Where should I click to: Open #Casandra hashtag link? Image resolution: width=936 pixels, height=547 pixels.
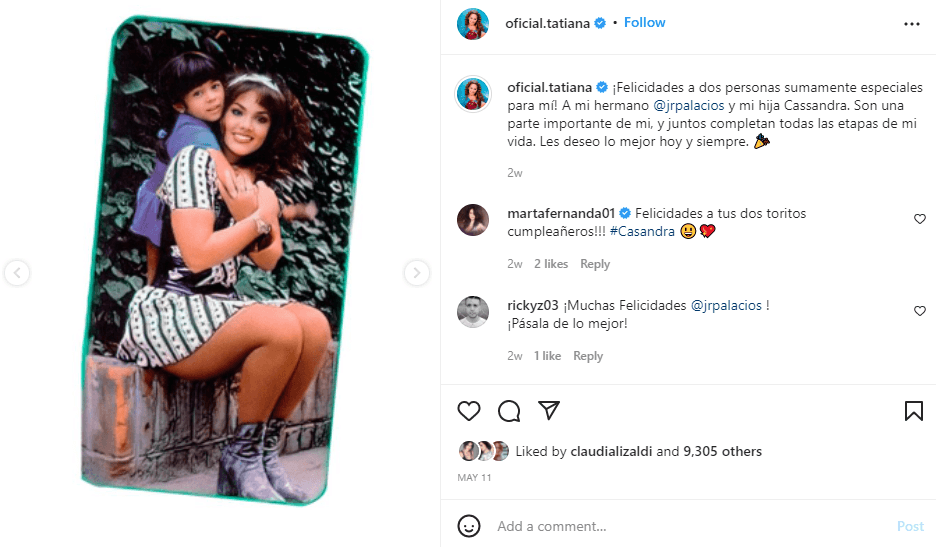coord(641,231)
